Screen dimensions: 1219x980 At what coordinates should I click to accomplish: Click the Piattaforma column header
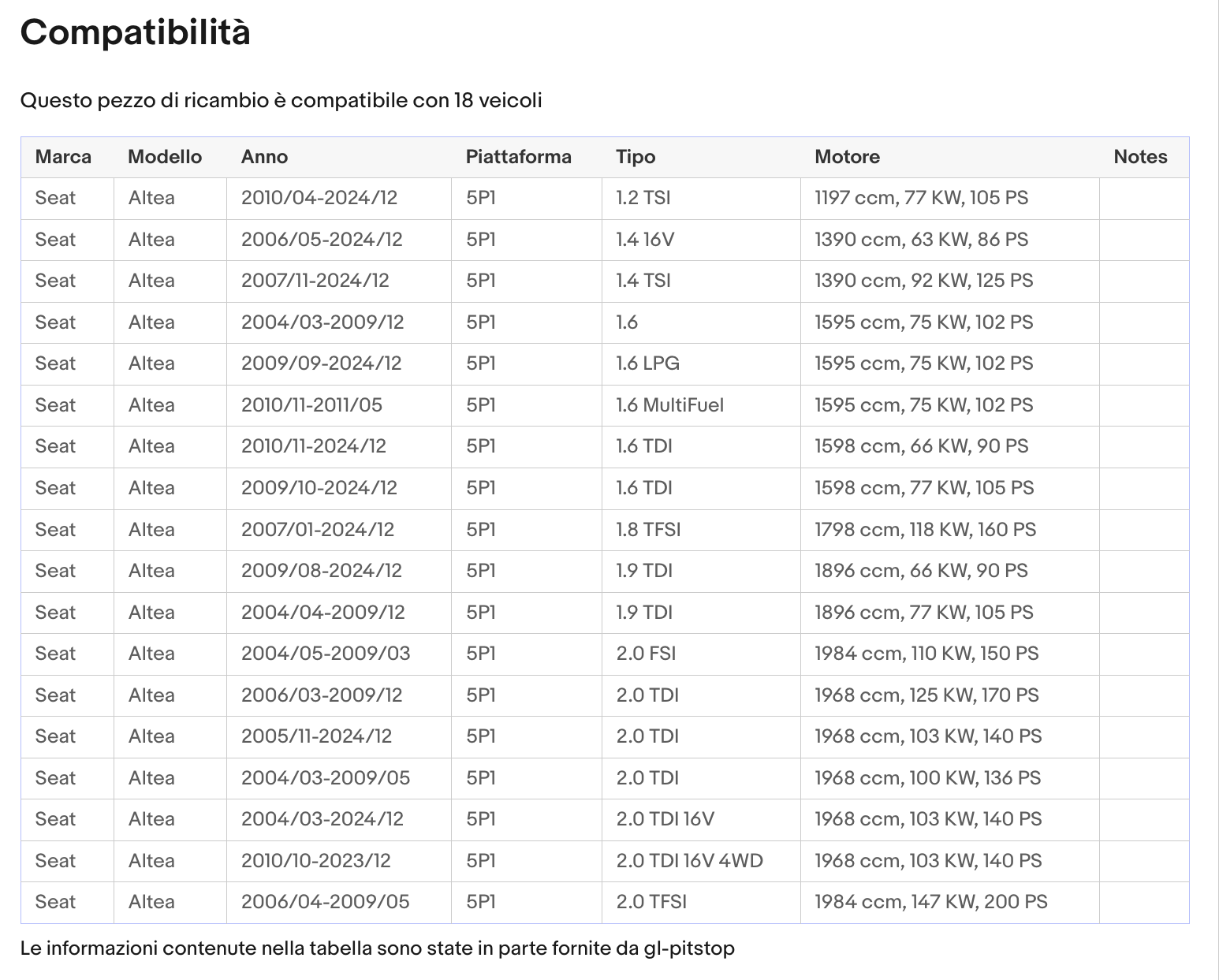click(x=518, y=157)
